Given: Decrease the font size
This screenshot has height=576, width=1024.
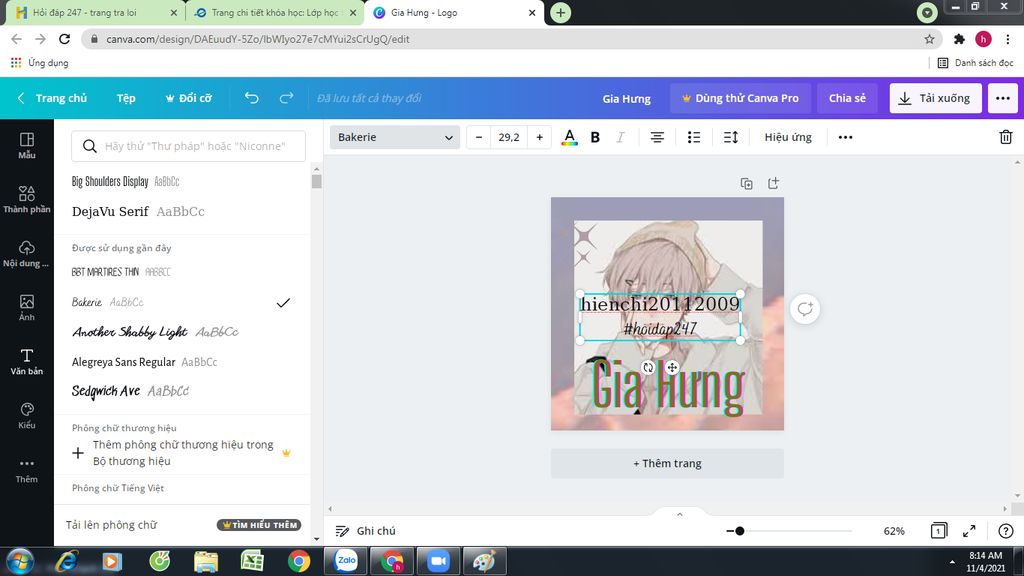Looking at the screenshot, I should (479, 137).
